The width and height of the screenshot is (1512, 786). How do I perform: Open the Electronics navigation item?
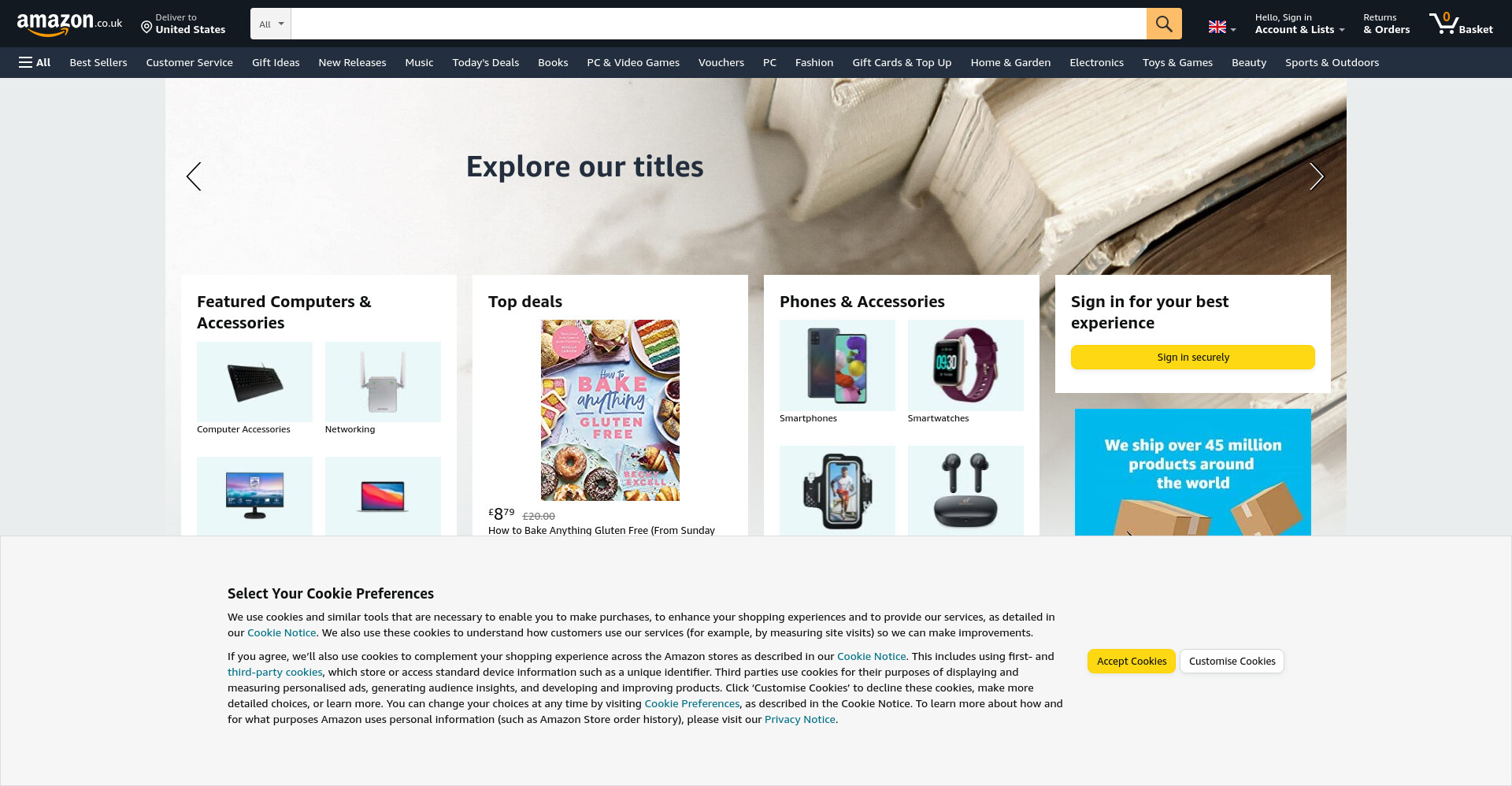pyautogui.click(x=1096, y=62)
